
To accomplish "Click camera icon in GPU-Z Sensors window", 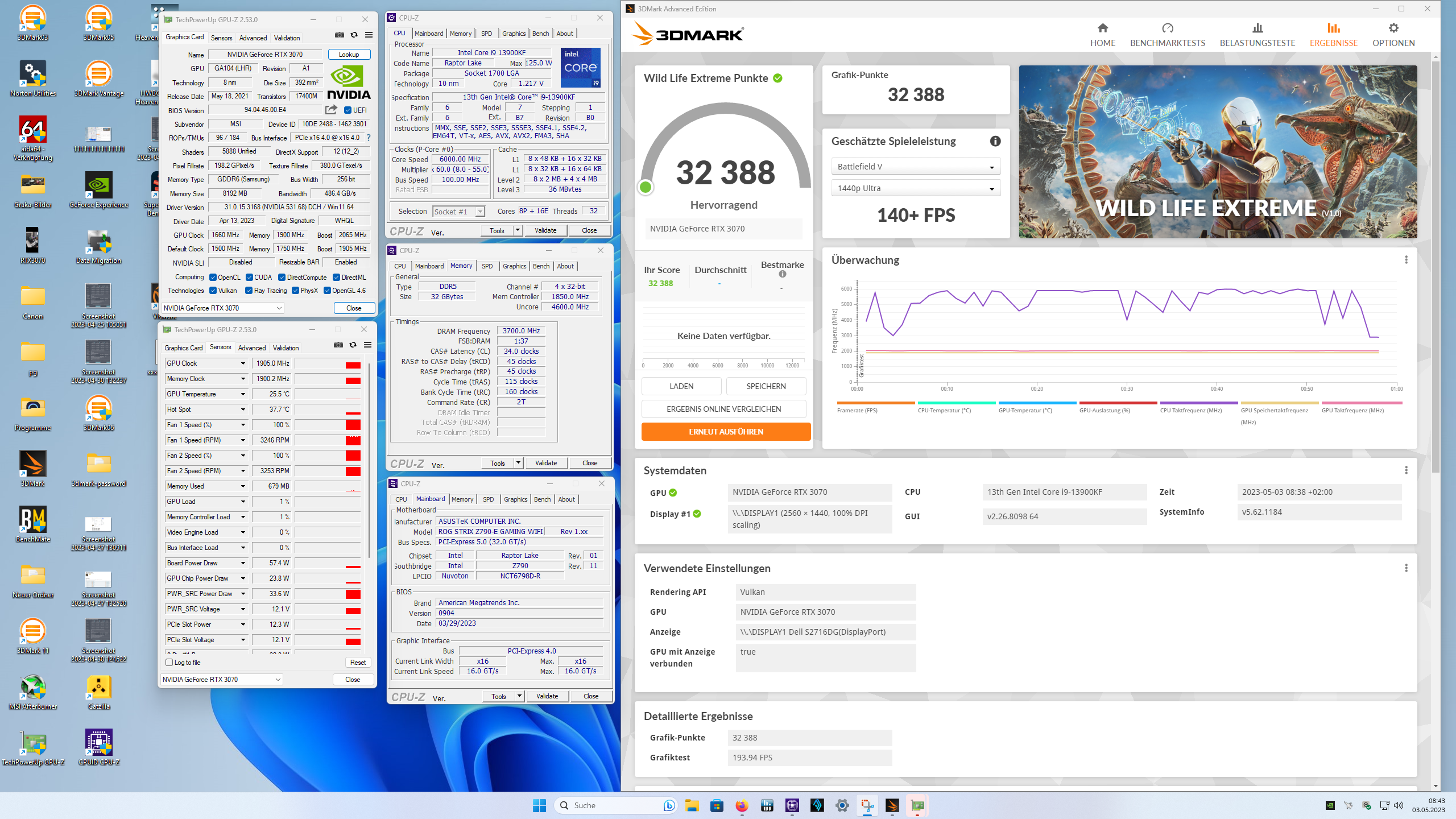I will 338,345.
